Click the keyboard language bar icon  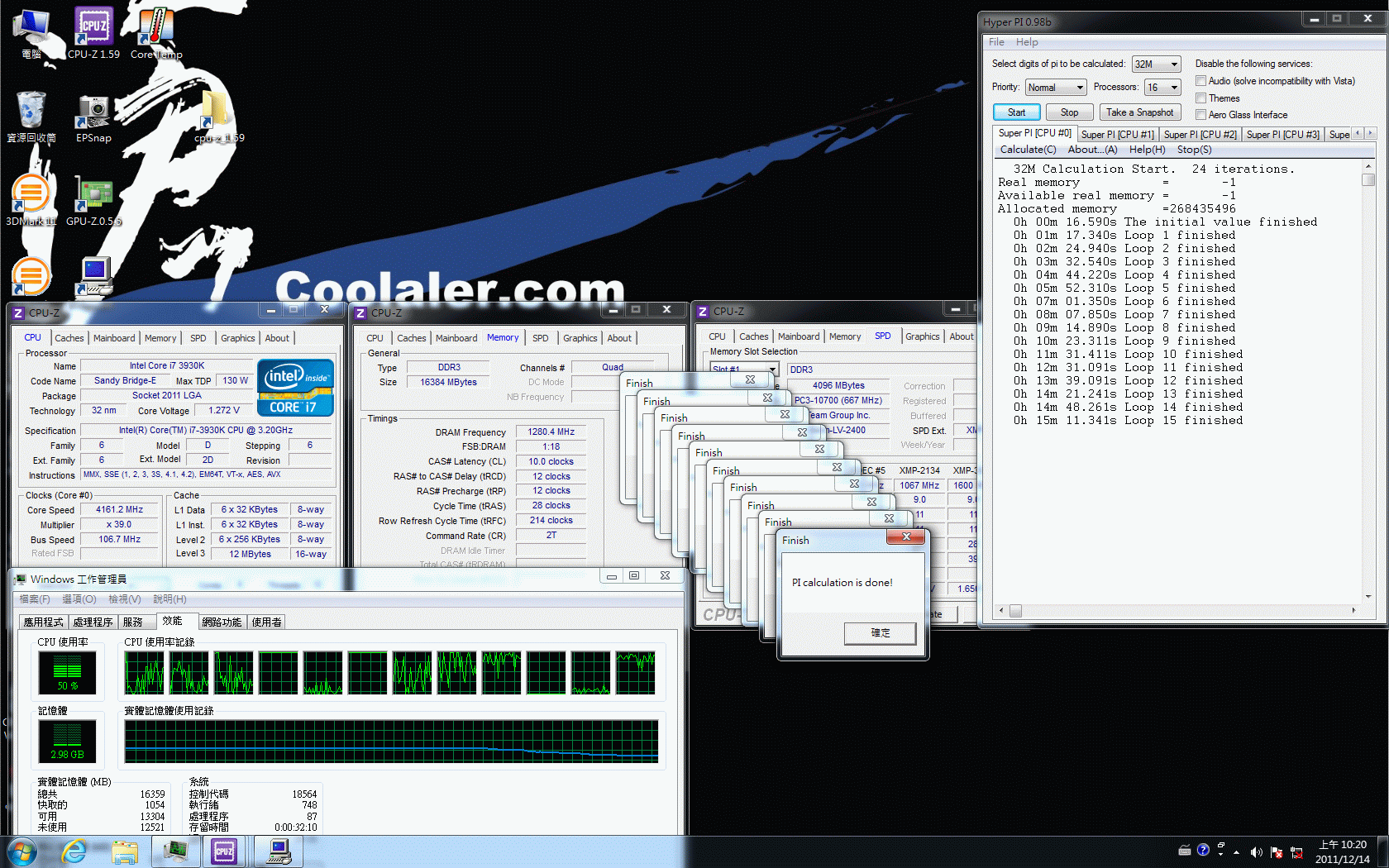tap(1185, 849)
